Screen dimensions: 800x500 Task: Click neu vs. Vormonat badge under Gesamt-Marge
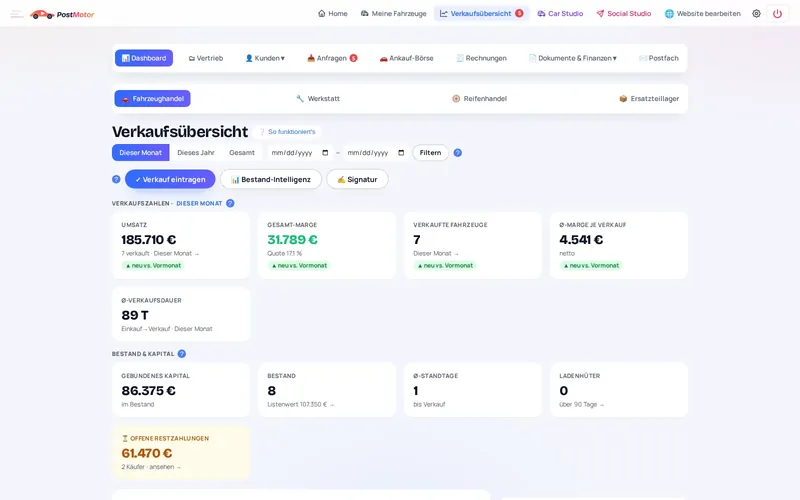tap(299, 265)
